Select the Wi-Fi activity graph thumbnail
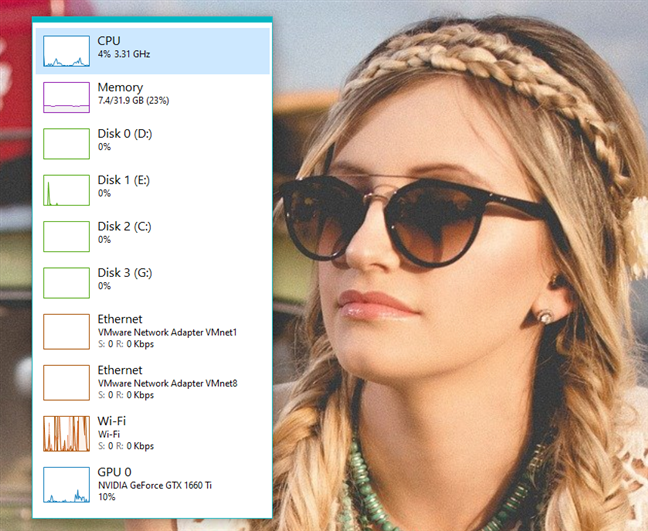648x531 pixels. click(67, 433)
